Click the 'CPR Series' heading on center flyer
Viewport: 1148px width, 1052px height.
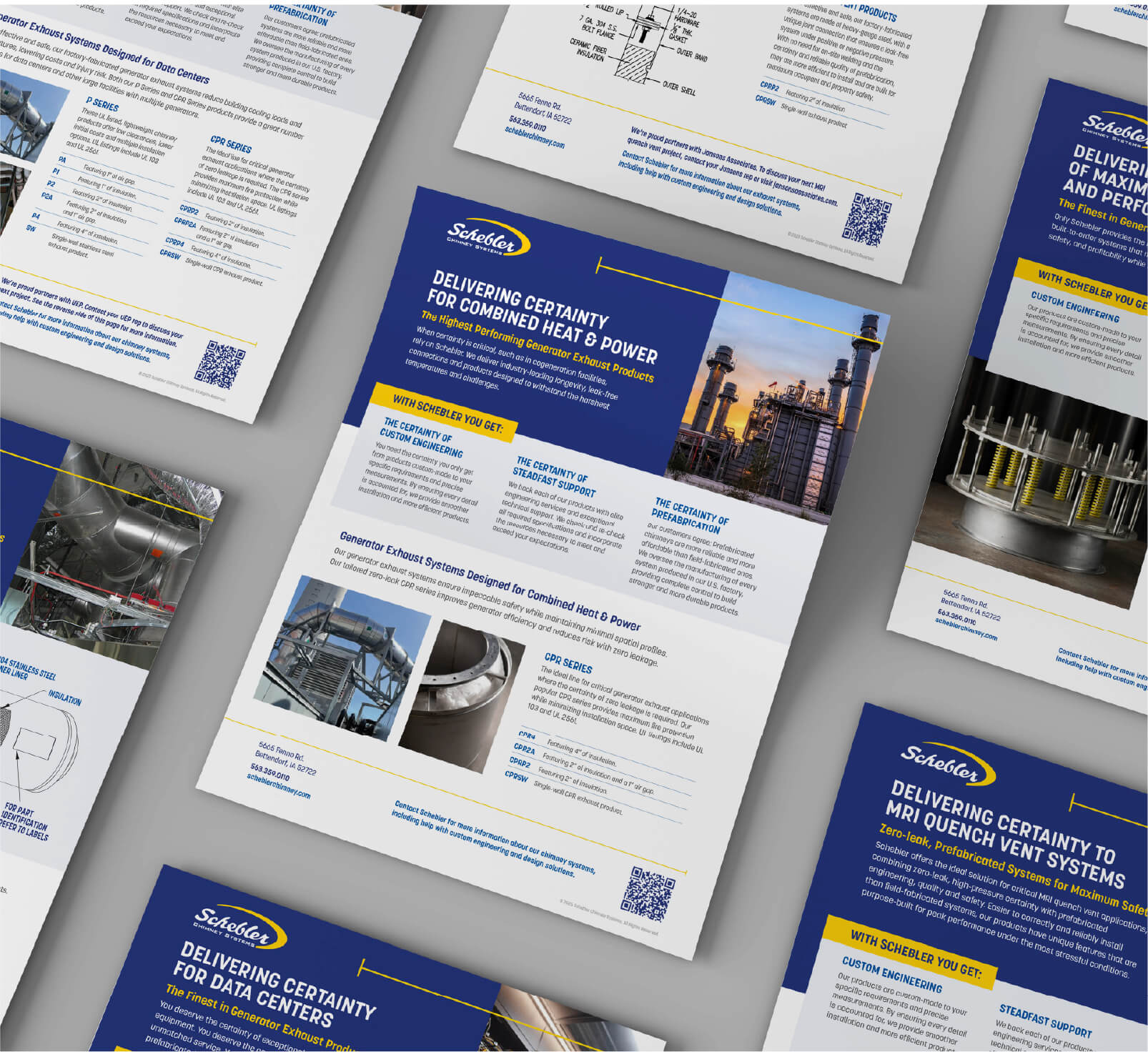pos(568,663)
